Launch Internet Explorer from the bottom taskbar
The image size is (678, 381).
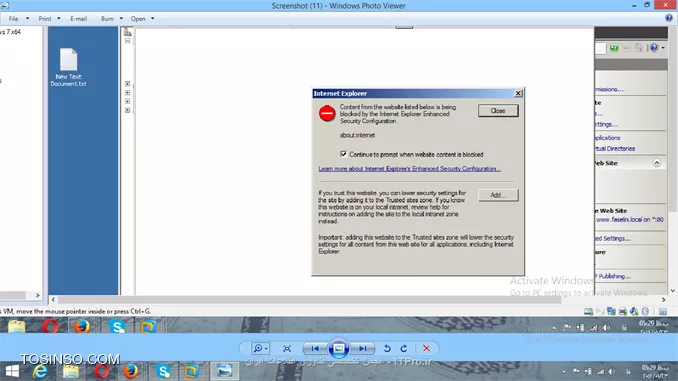tap(40, 371)
